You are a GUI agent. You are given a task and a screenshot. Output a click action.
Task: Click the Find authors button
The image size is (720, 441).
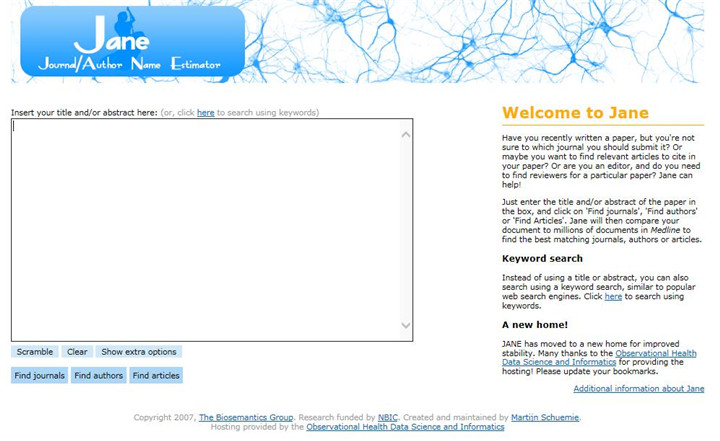(x=99, y=376)
